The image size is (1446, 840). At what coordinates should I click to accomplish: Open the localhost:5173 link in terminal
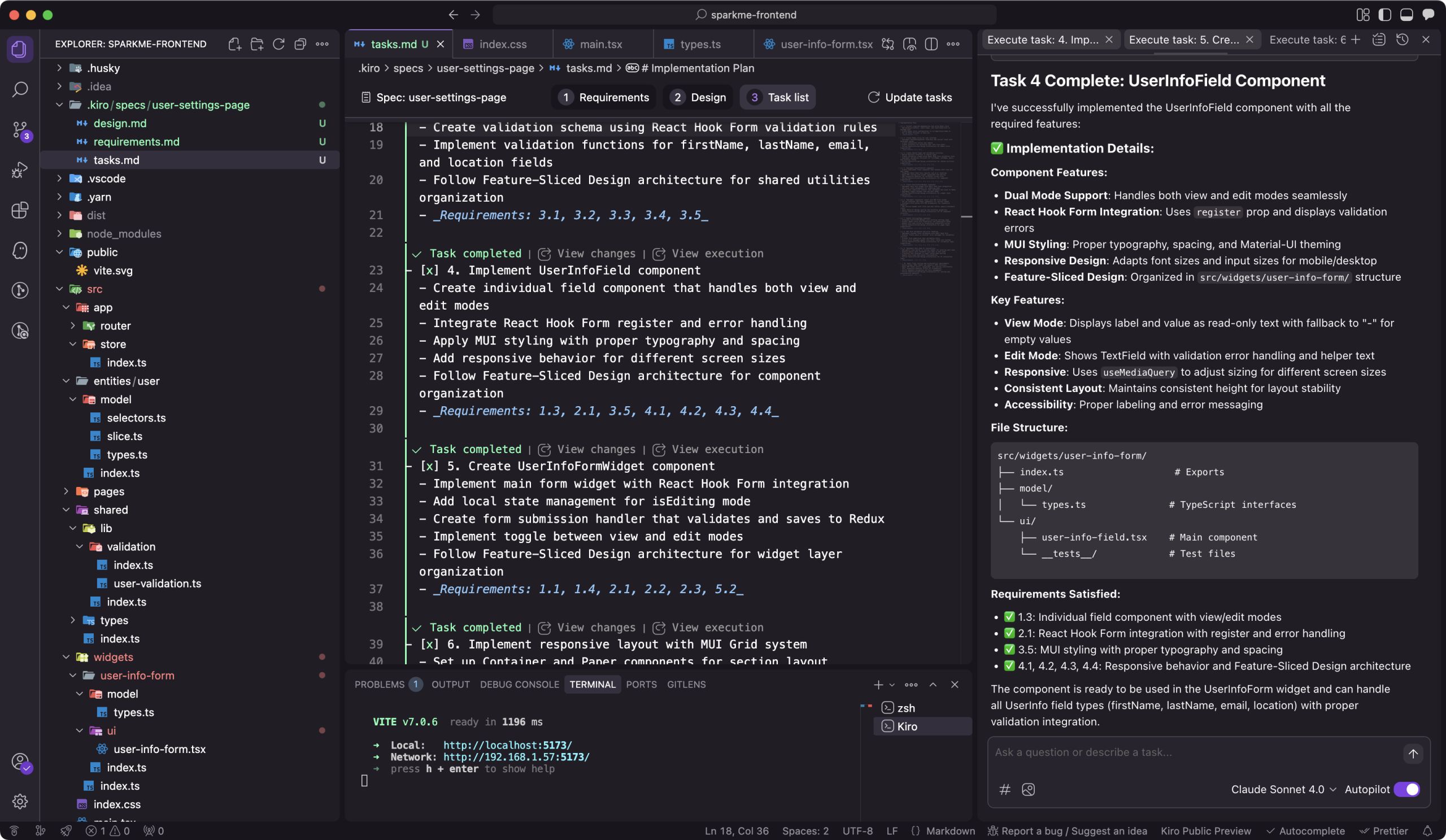pos(507,745)
